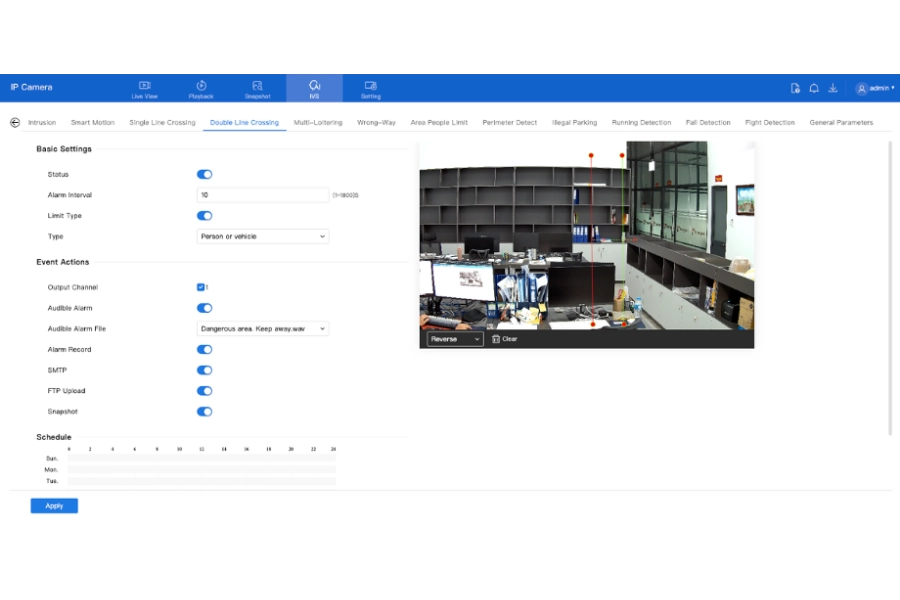This screenshot has width=900, height=600.
Task: Turn off the Audible Alarm switch
Action: click(204, 308)
